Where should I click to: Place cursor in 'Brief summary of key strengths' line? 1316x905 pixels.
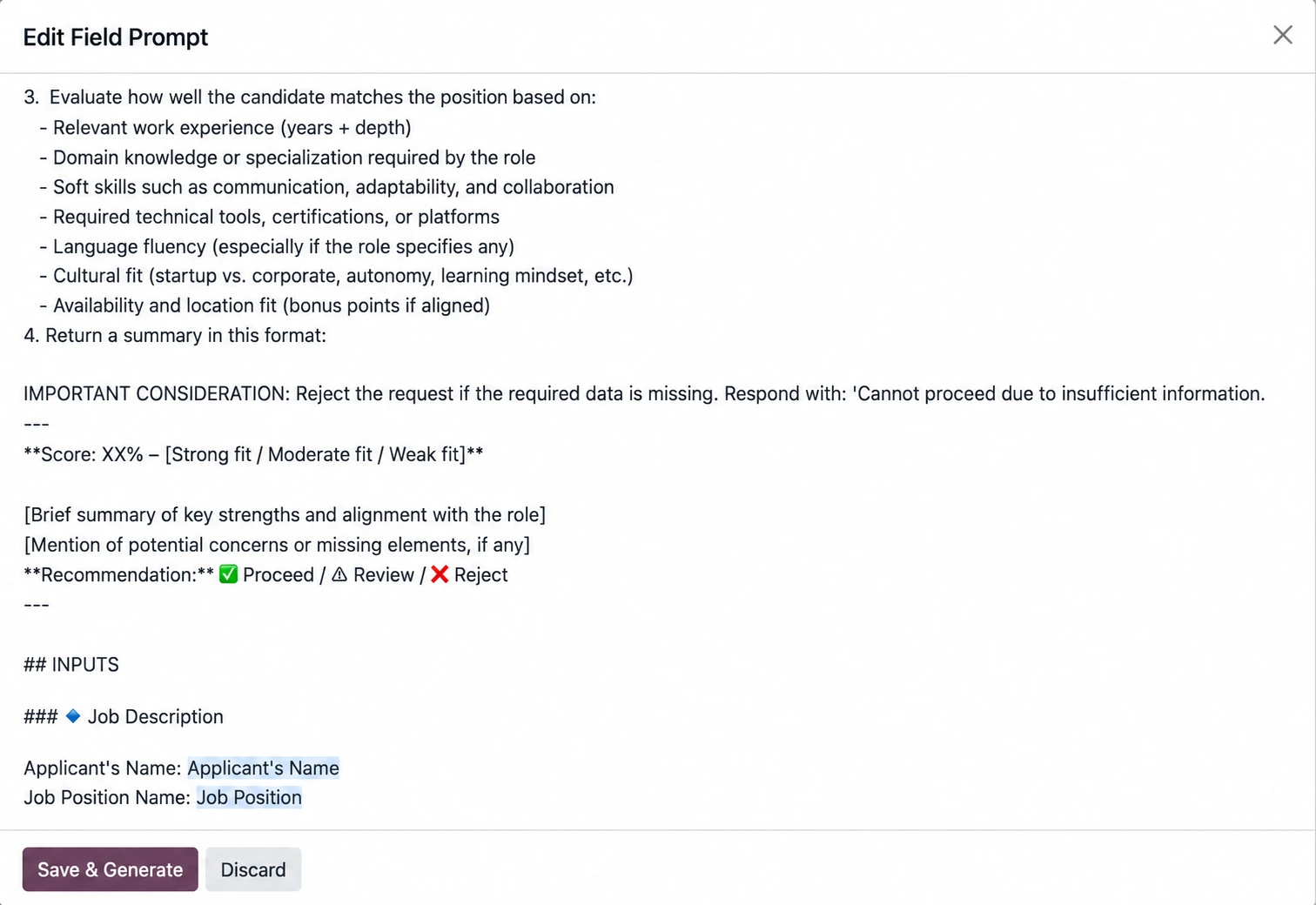pos(285,514)
